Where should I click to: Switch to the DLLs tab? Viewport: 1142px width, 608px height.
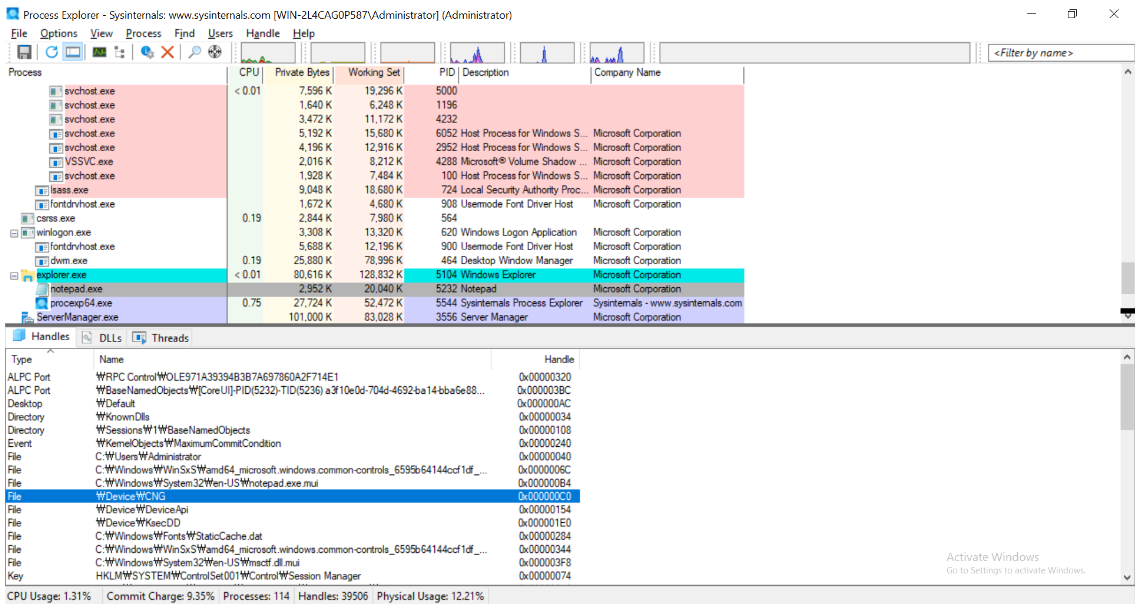point(103,338)
